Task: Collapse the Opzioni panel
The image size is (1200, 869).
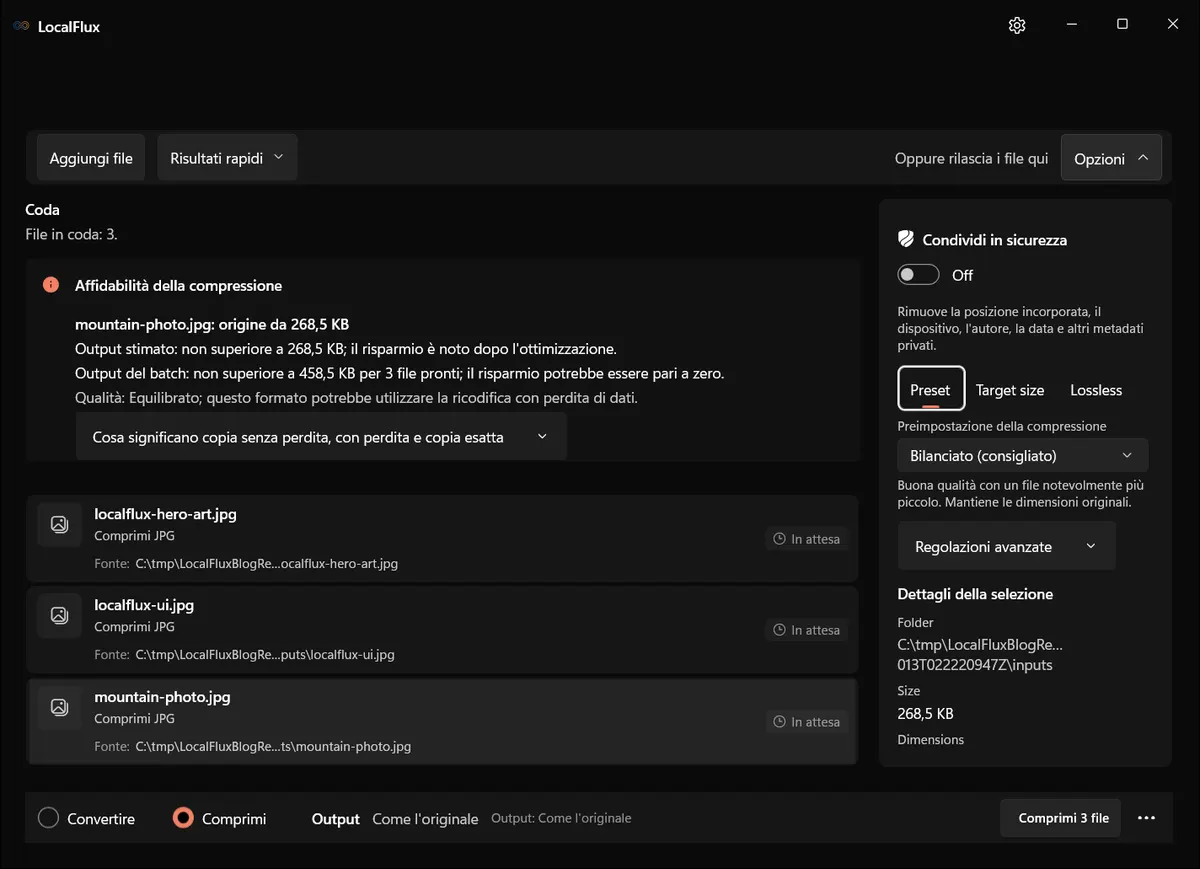Action: tap(1111, 158)
